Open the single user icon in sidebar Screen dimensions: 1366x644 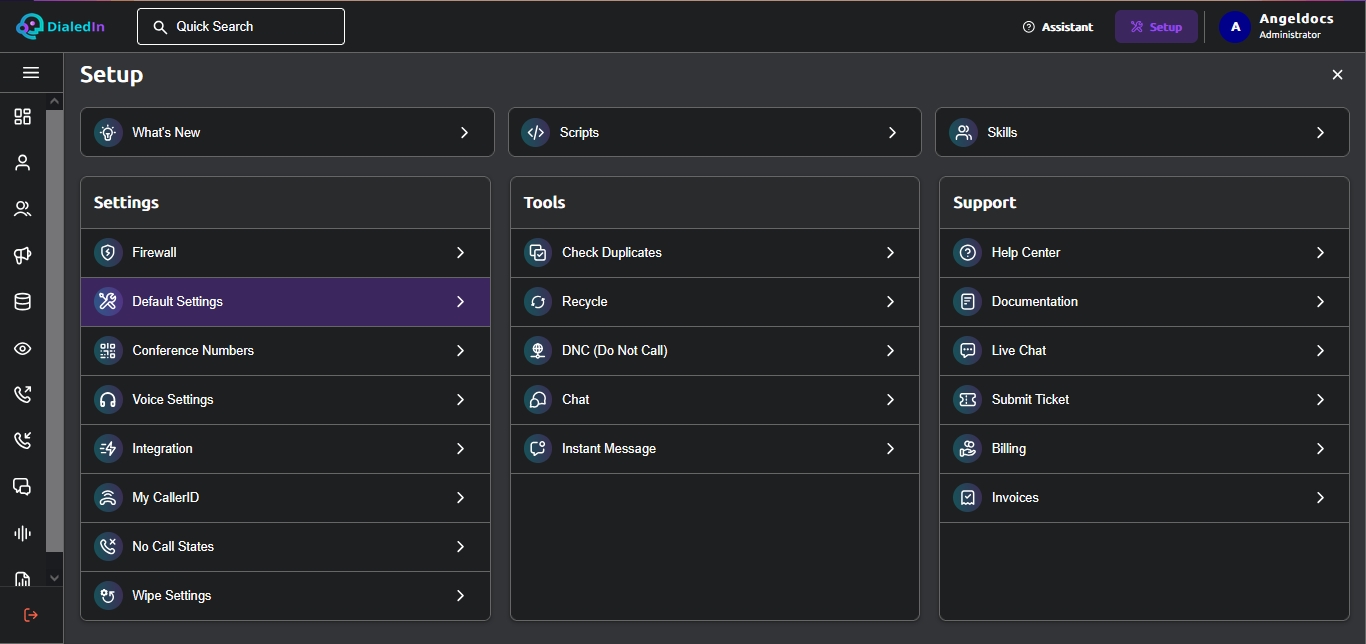[22, 163]
